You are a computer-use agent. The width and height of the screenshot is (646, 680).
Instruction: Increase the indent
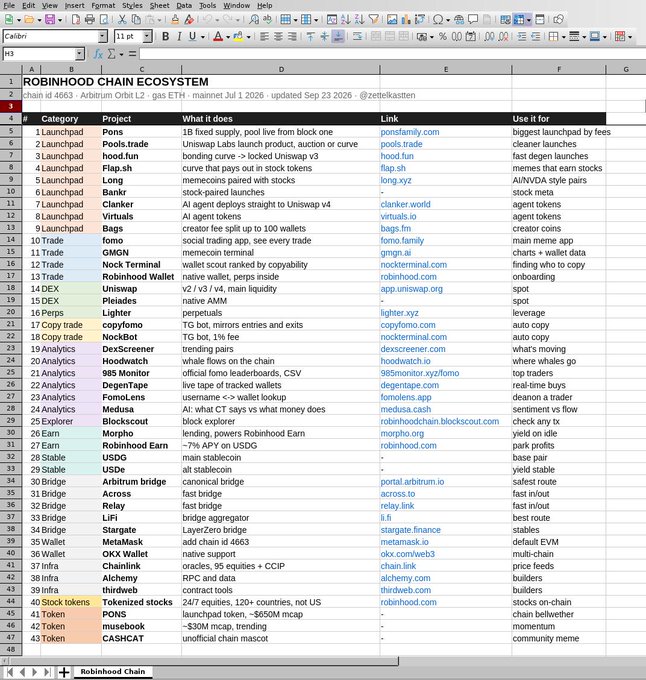522,36
